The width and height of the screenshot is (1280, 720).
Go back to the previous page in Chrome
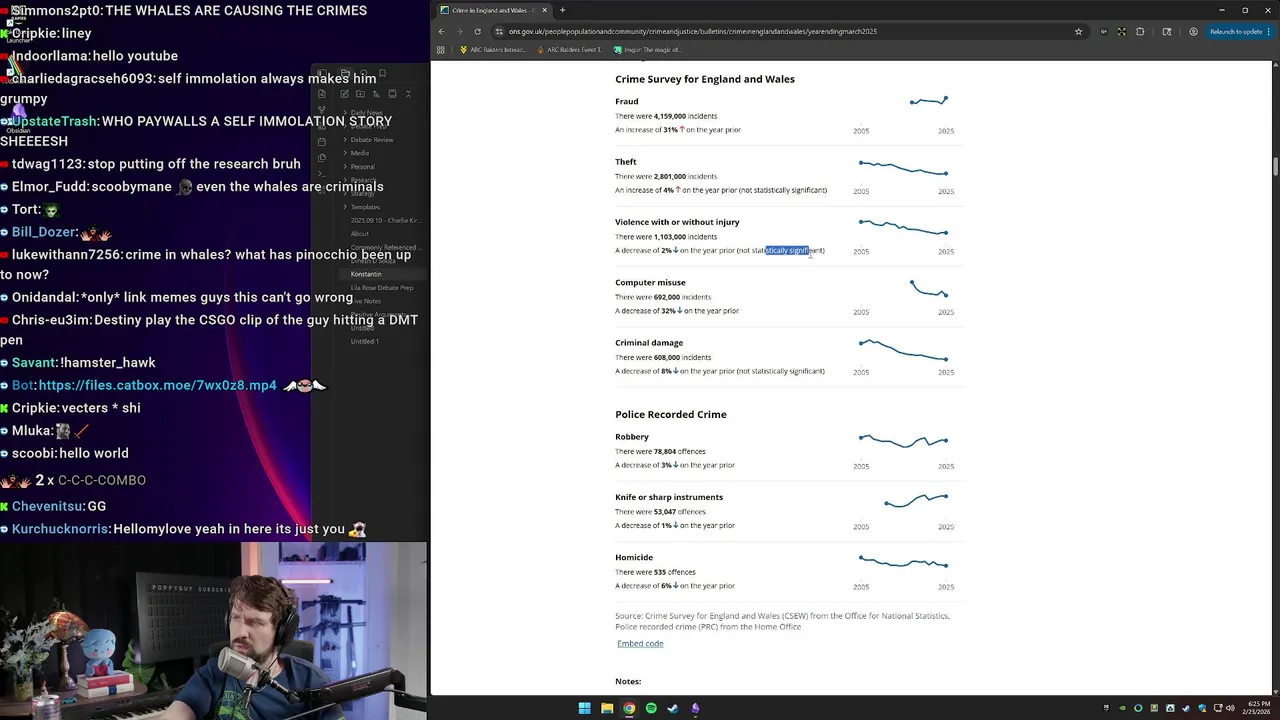tap(441, 31)
